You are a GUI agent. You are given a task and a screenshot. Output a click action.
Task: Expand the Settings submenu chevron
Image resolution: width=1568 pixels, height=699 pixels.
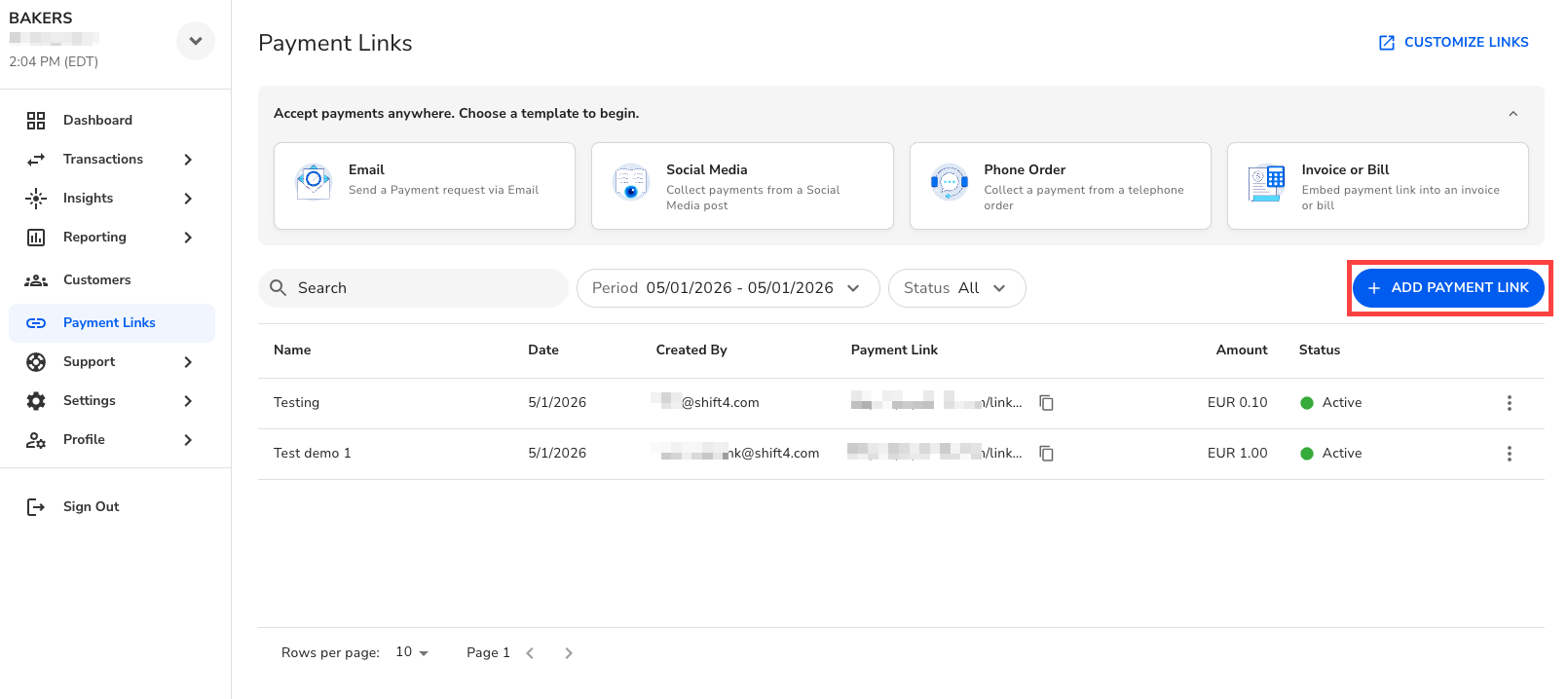[x=188, y=401]
